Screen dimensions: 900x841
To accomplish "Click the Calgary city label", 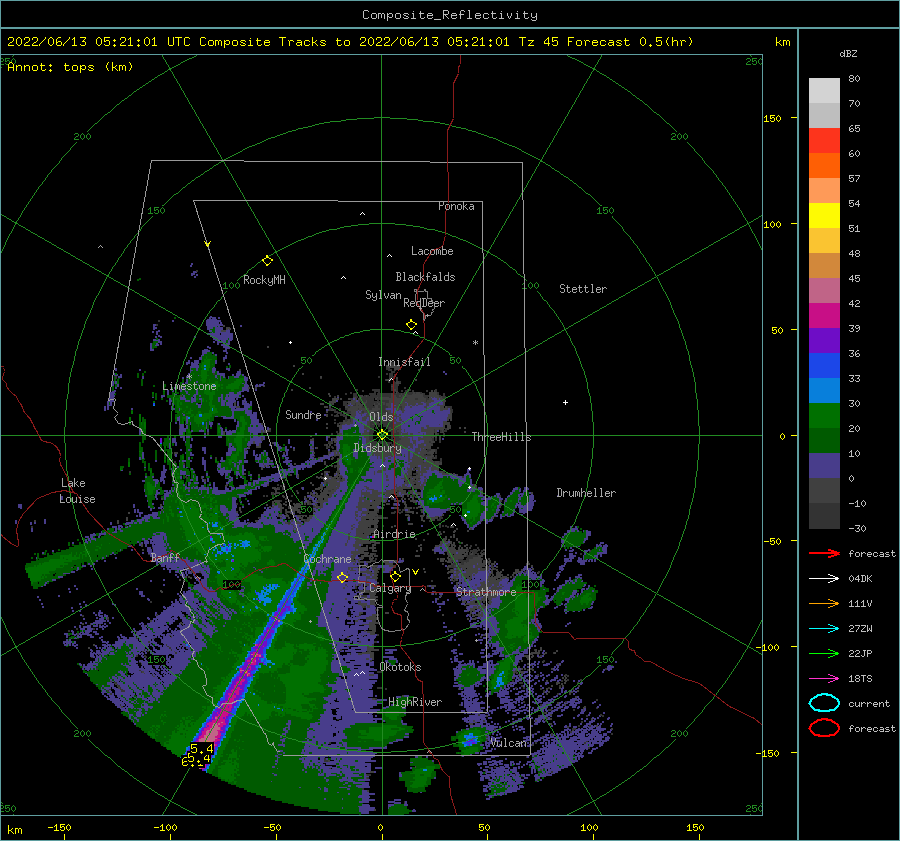I will [x=390, y=588].
